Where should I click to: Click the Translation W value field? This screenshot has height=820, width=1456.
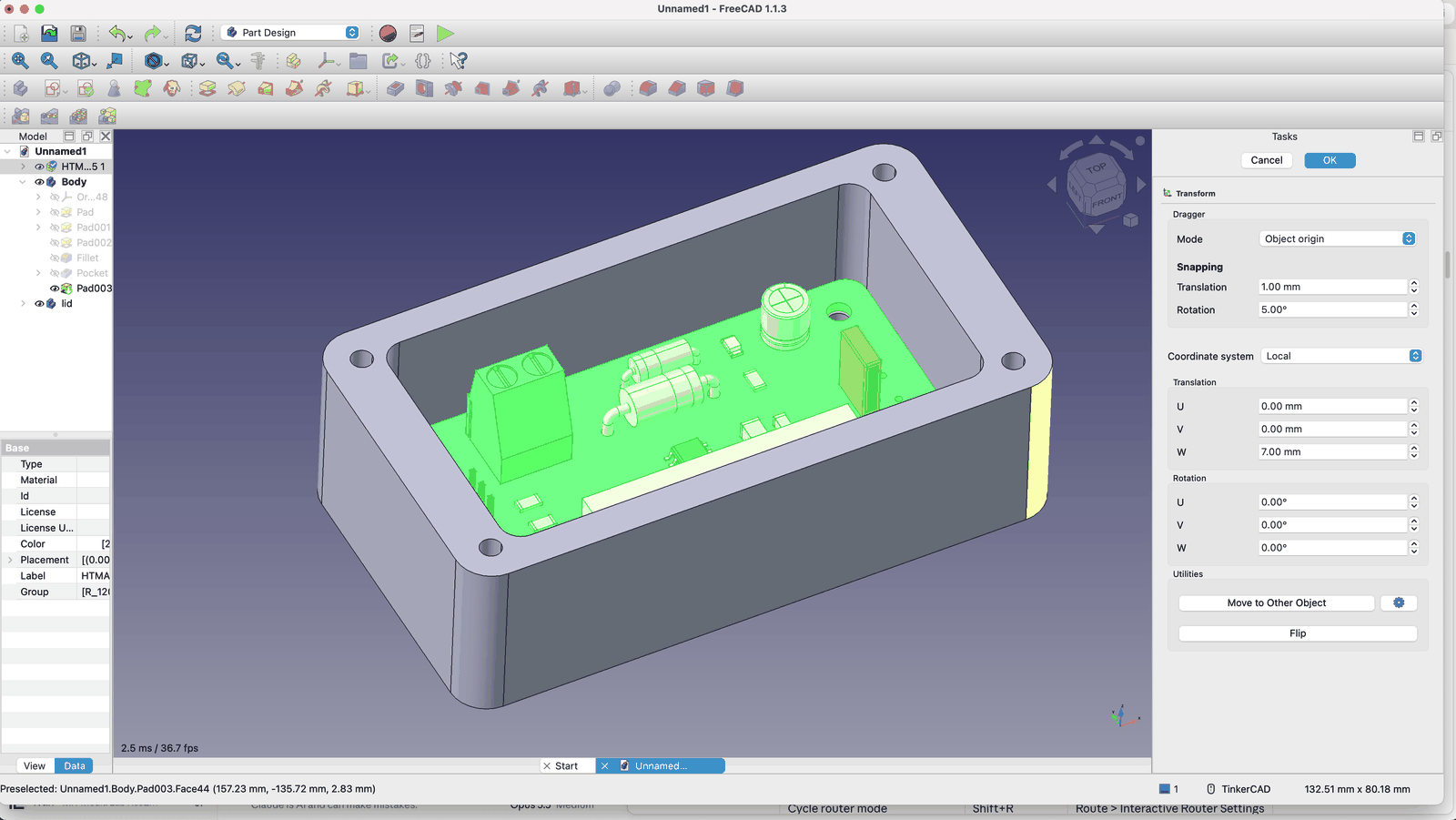tap(1333, 451)
